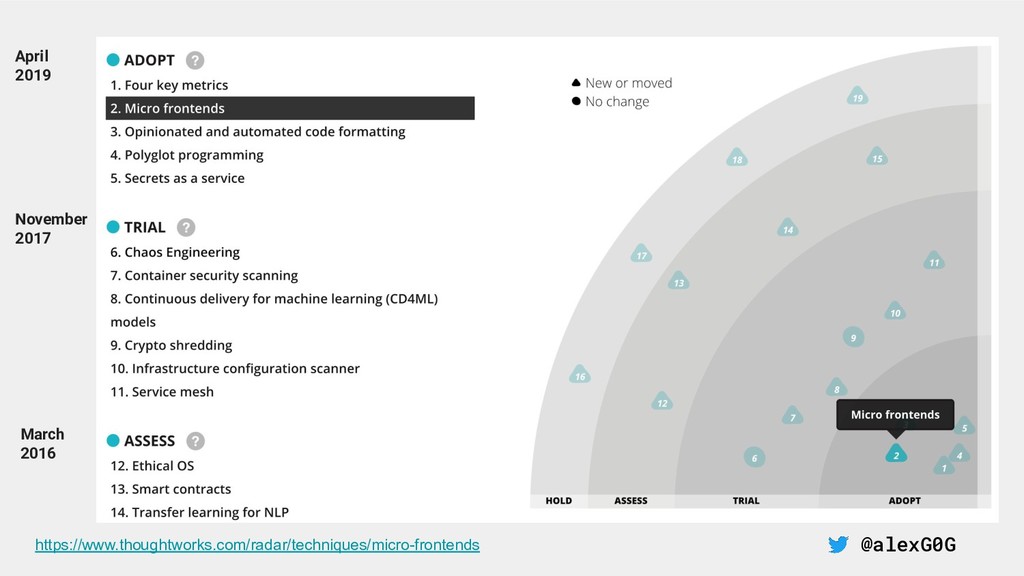Click the Smart contracts list item
1024x576 pixels.
coord(171,489)
